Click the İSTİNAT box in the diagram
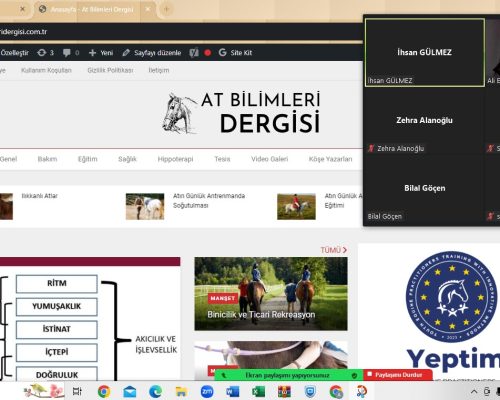The height and width of the screenshot is (400, 500). click(57, 329)
